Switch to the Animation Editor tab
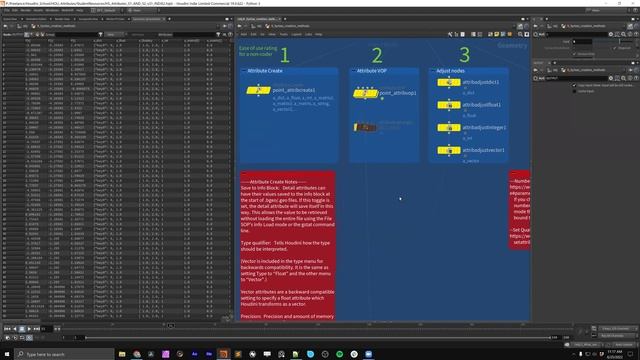640x360 pixels. pos(36,19)
